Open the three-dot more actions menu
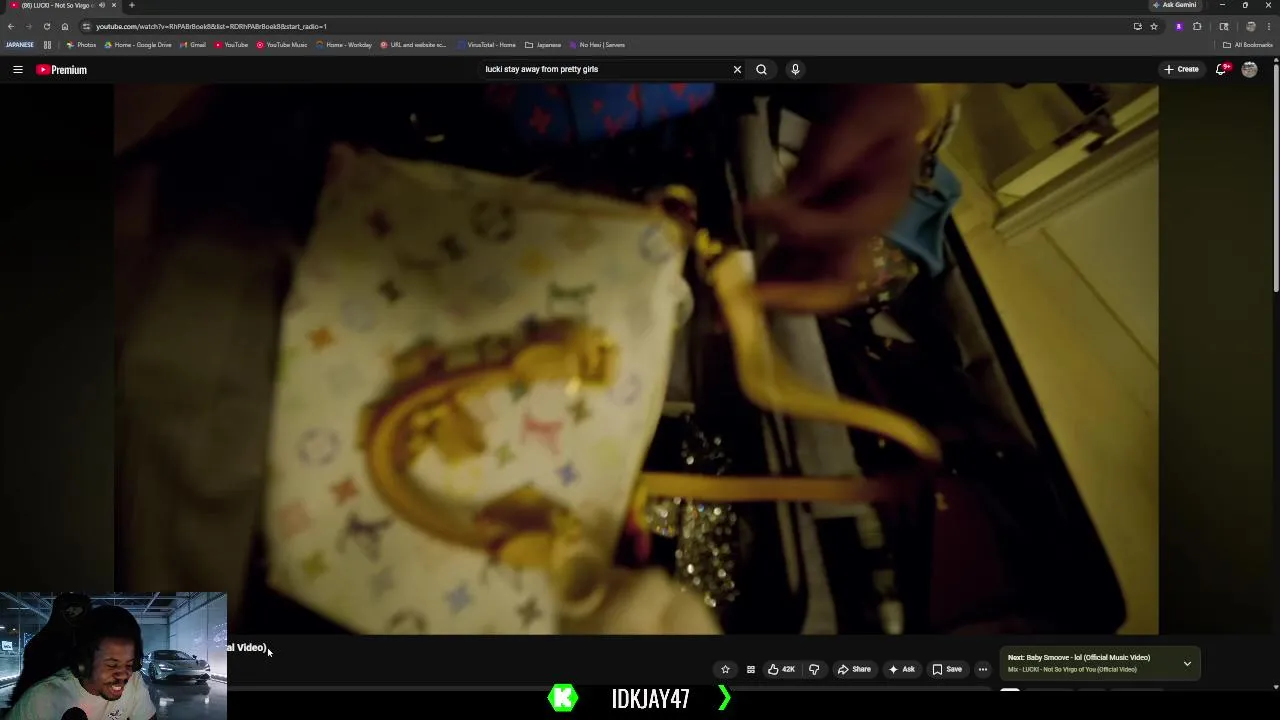 (983, 669)
